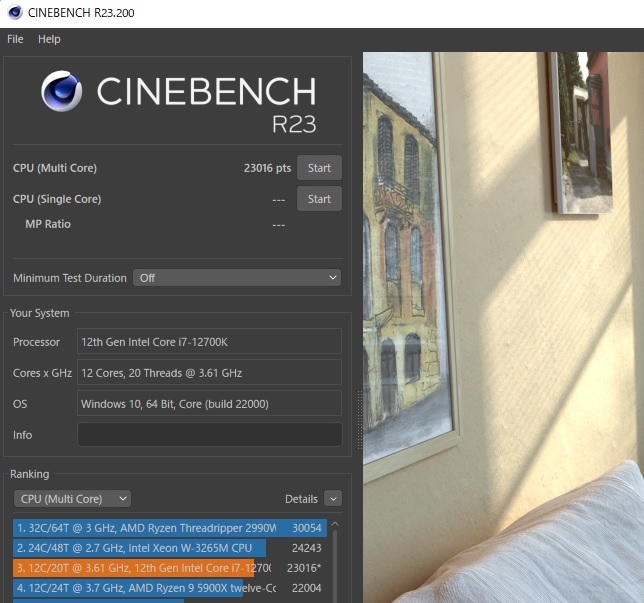This screenshot has height=603, width=644.
Task: Select the Intel Xeon W-3265M ranking row
Action: click(170, 548)
